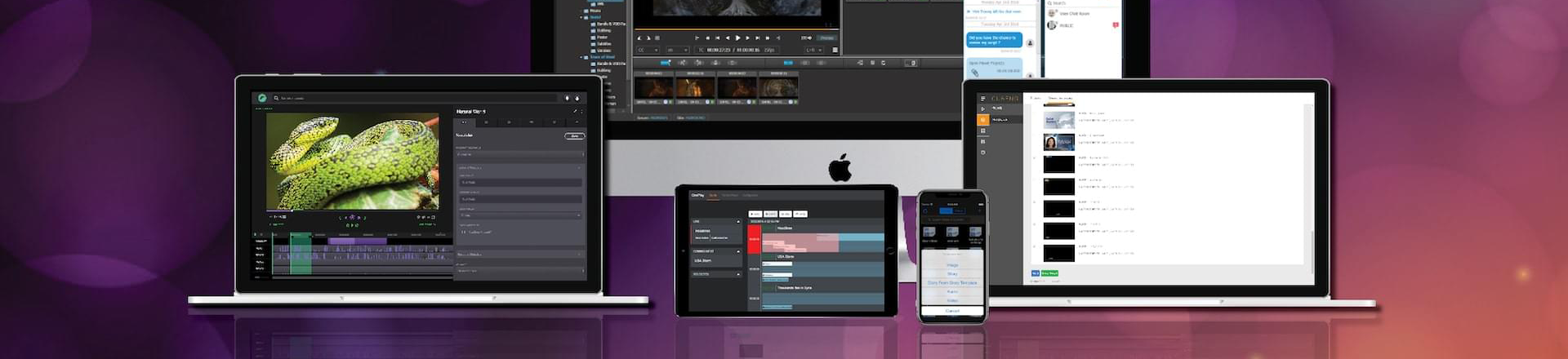Click the pencil edit icon in panel header
Viewport: 1568px width, 359px height.
pyautogui.click(x=574, y=111)
